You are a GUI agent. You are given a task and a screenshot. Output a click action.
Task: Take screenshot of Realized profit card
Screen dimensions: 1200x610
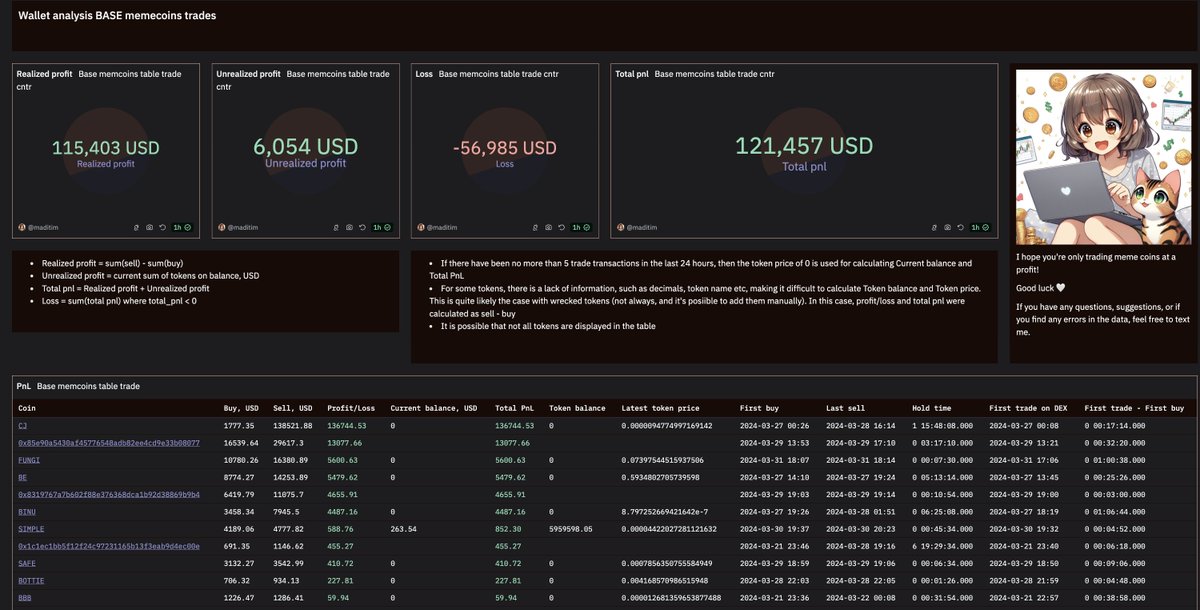click(x=149, y=227)
